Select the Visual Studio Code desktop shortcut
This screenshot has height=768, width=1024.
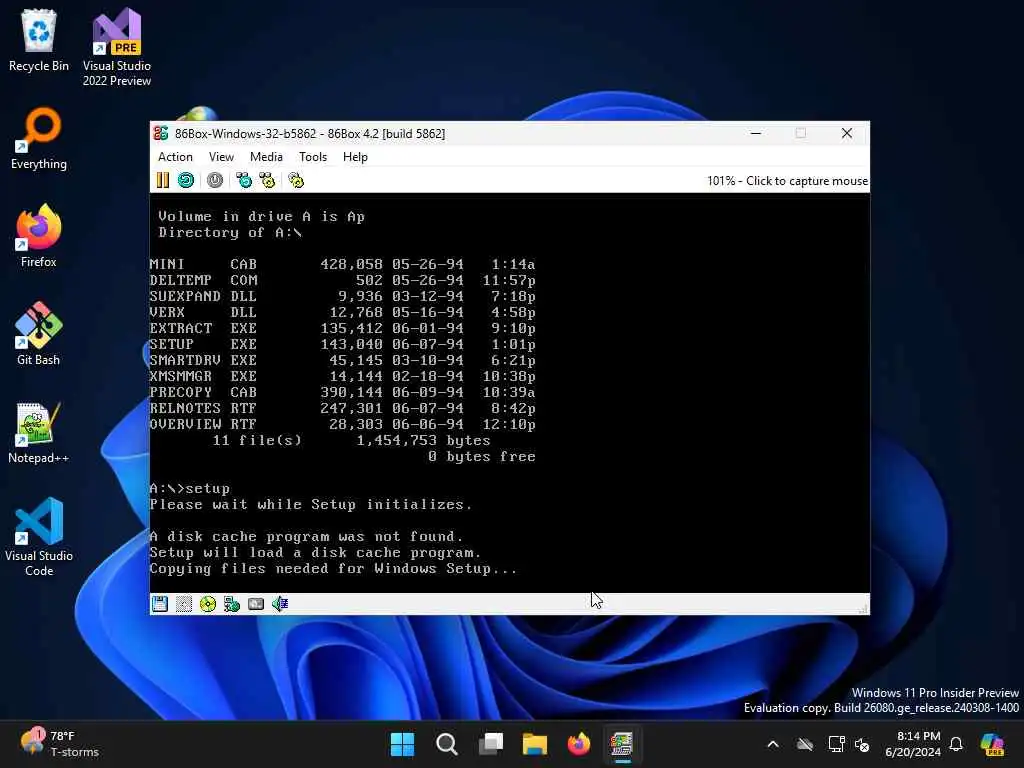point(39,537)
